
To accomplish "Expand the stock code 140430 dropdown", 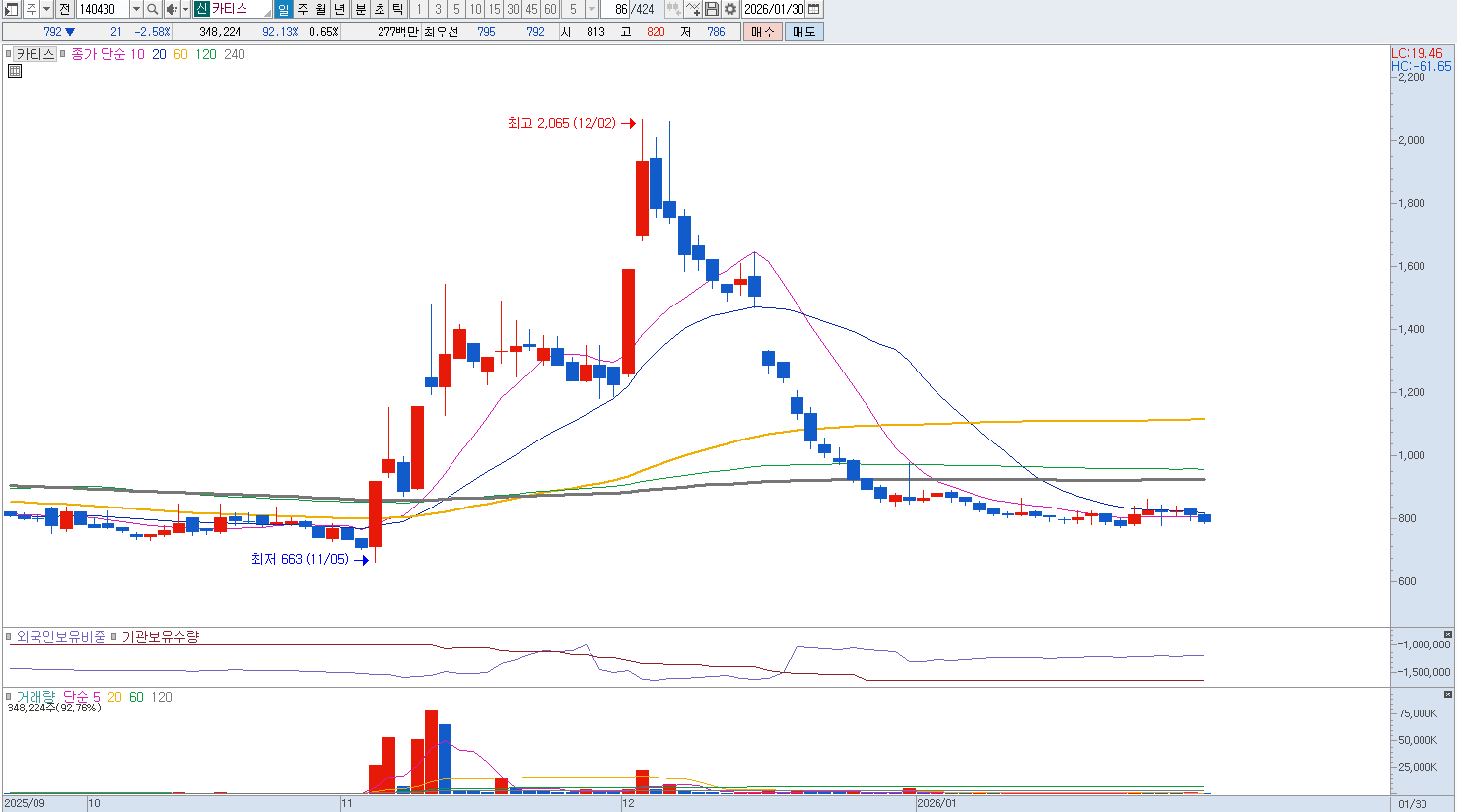I will click(136, 9).
